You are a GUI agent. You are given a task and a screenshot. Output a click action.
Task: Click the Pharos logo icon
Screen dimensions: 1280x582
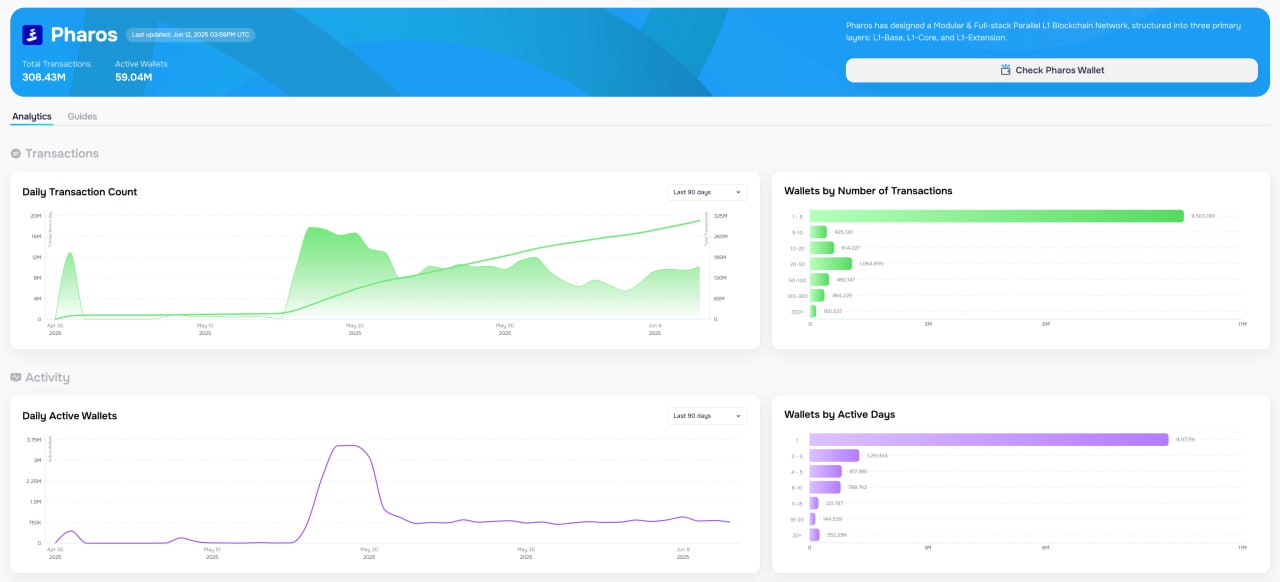click(x=32, y=35)
